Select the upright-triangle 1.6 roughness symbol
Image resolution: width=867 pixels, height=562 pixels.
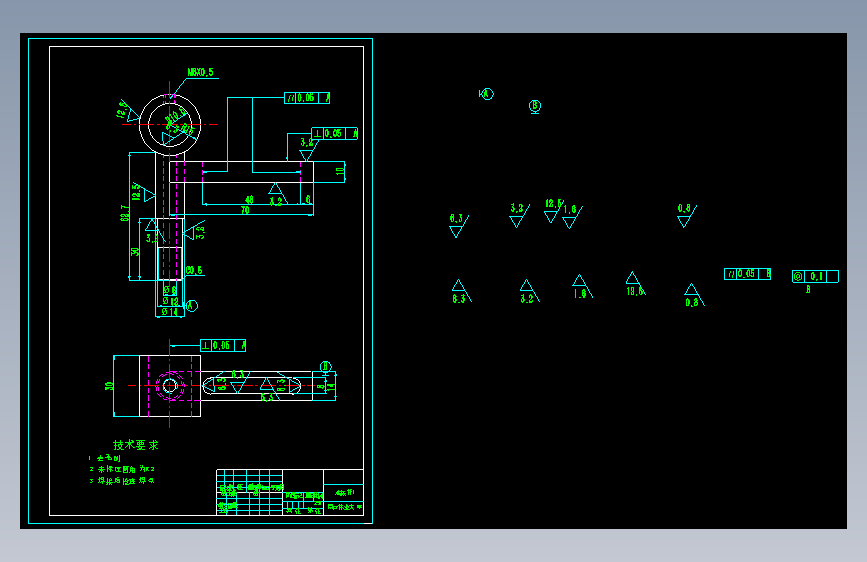coord(582,287)
